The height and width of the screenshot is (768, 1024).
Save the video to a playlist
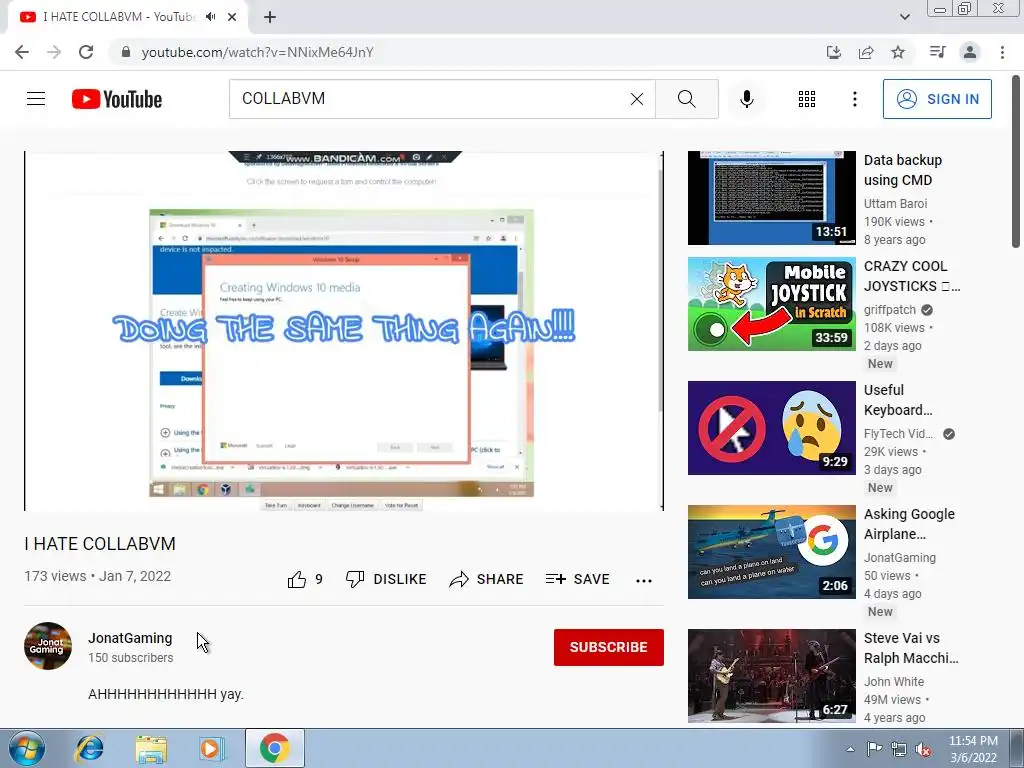[x=578, y=579]
